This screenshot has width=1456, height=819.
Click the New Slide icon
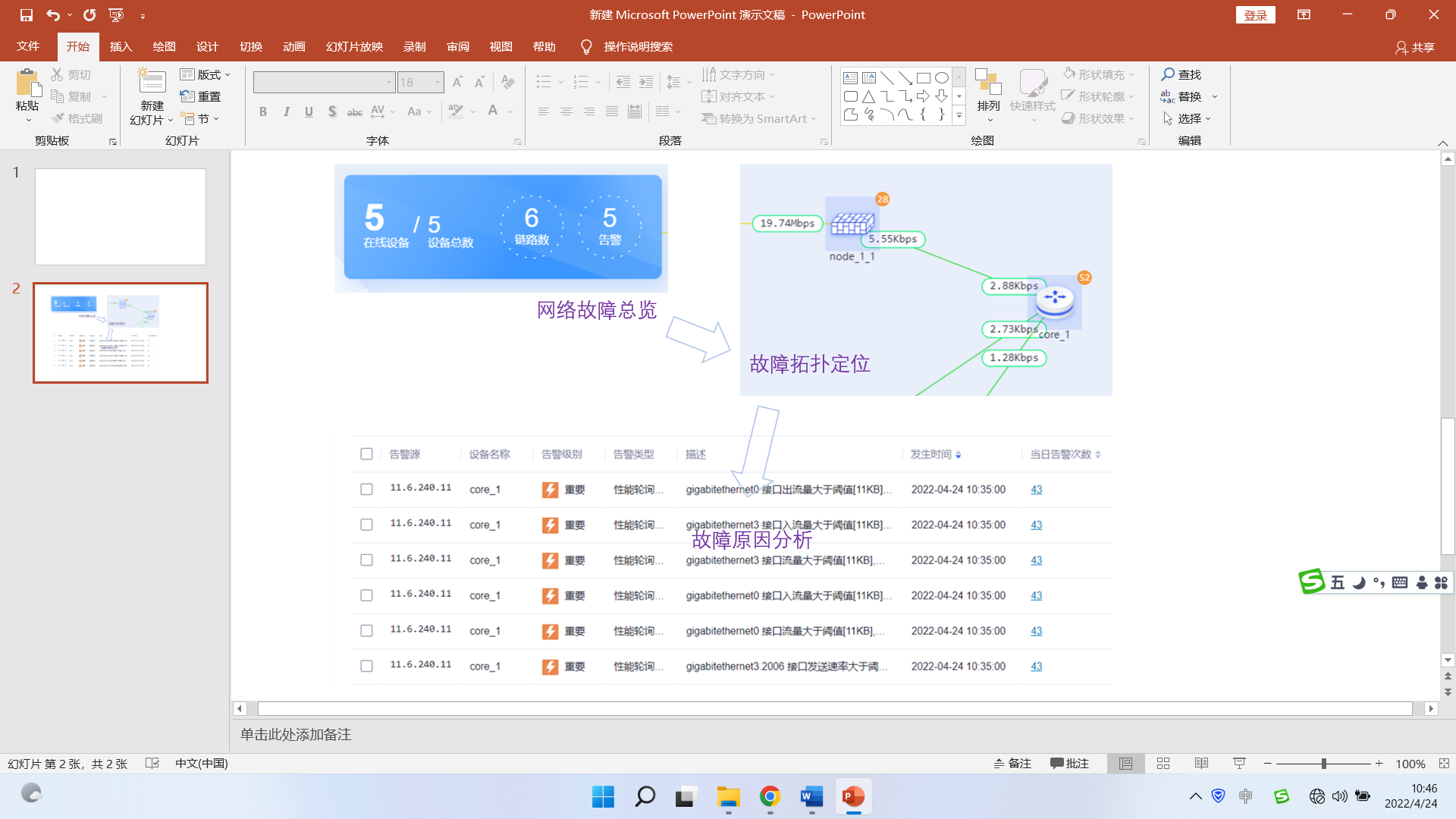tap(152, 82)
